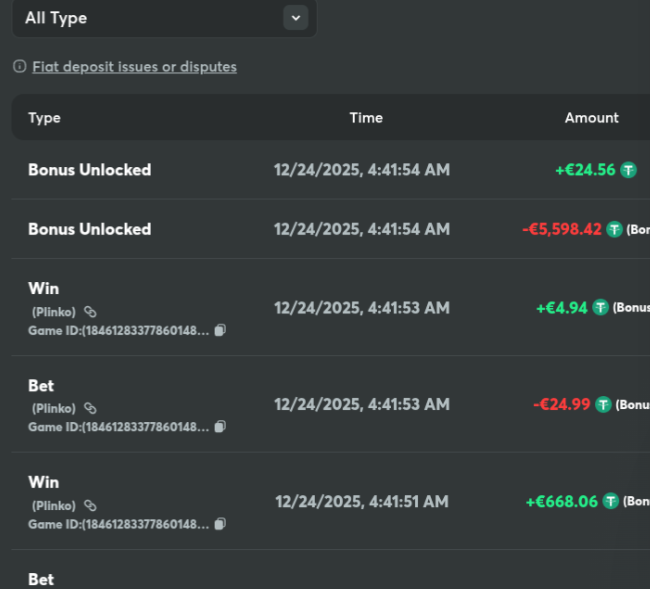Viewport: 650px width, 589px height.
Task: Click the Amount column header
Action: 591,118
